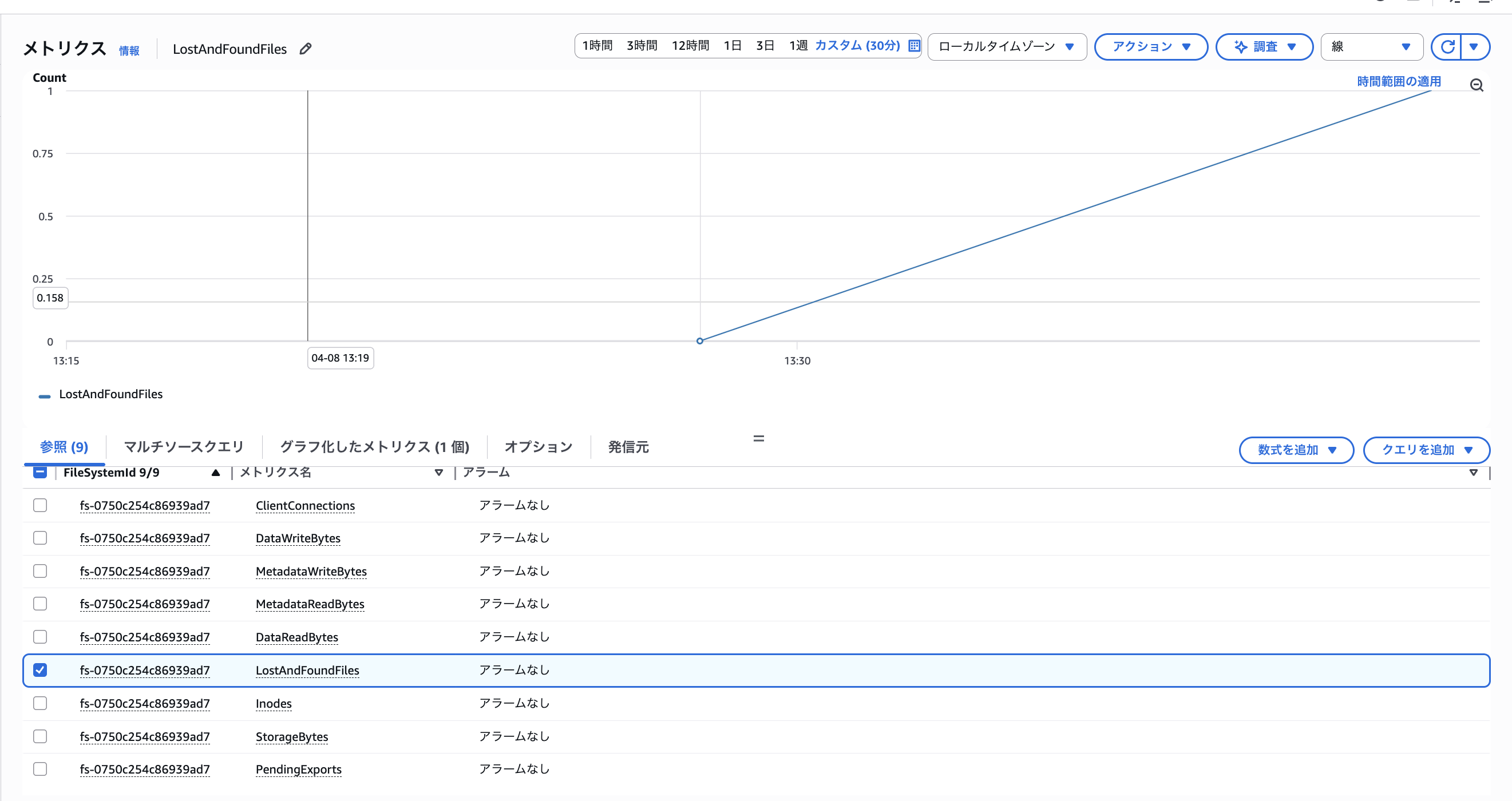Click the 数式を追加 button
The height and width of the screenshot is (801, 1512).
point(1296,450)
